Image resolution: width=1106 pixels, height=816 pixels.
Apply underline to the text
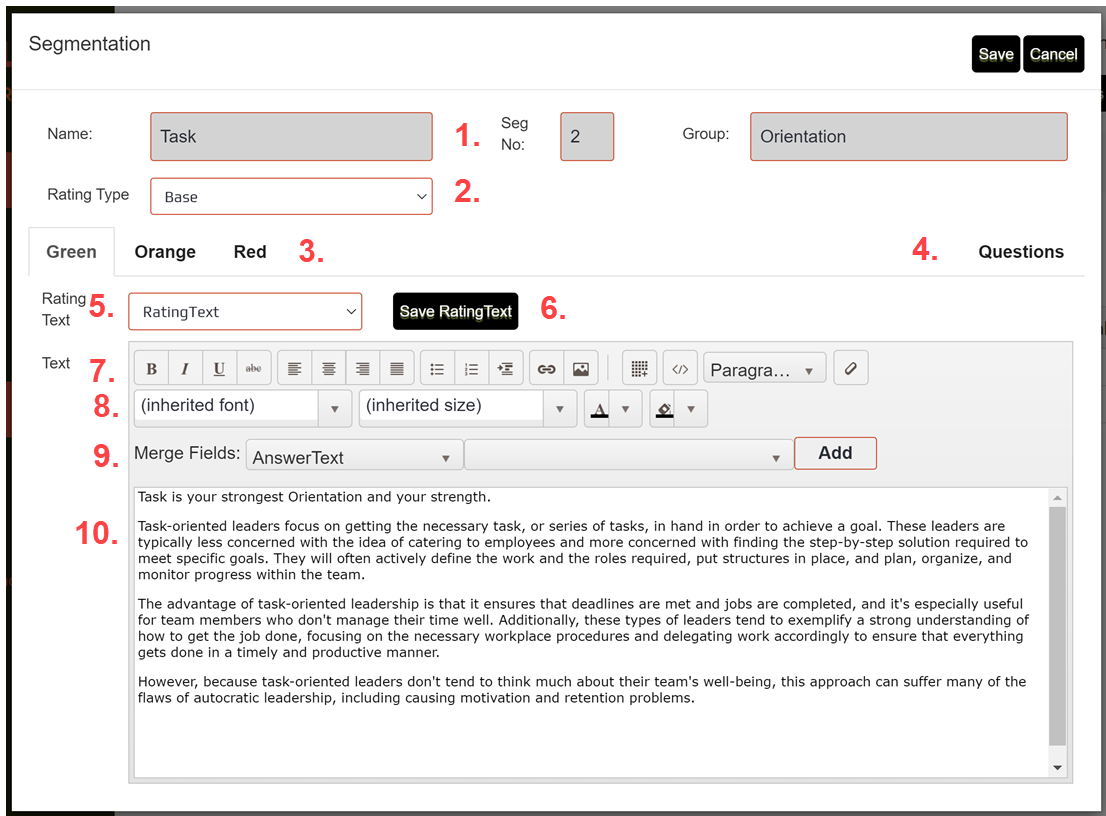tap(219, 368)
